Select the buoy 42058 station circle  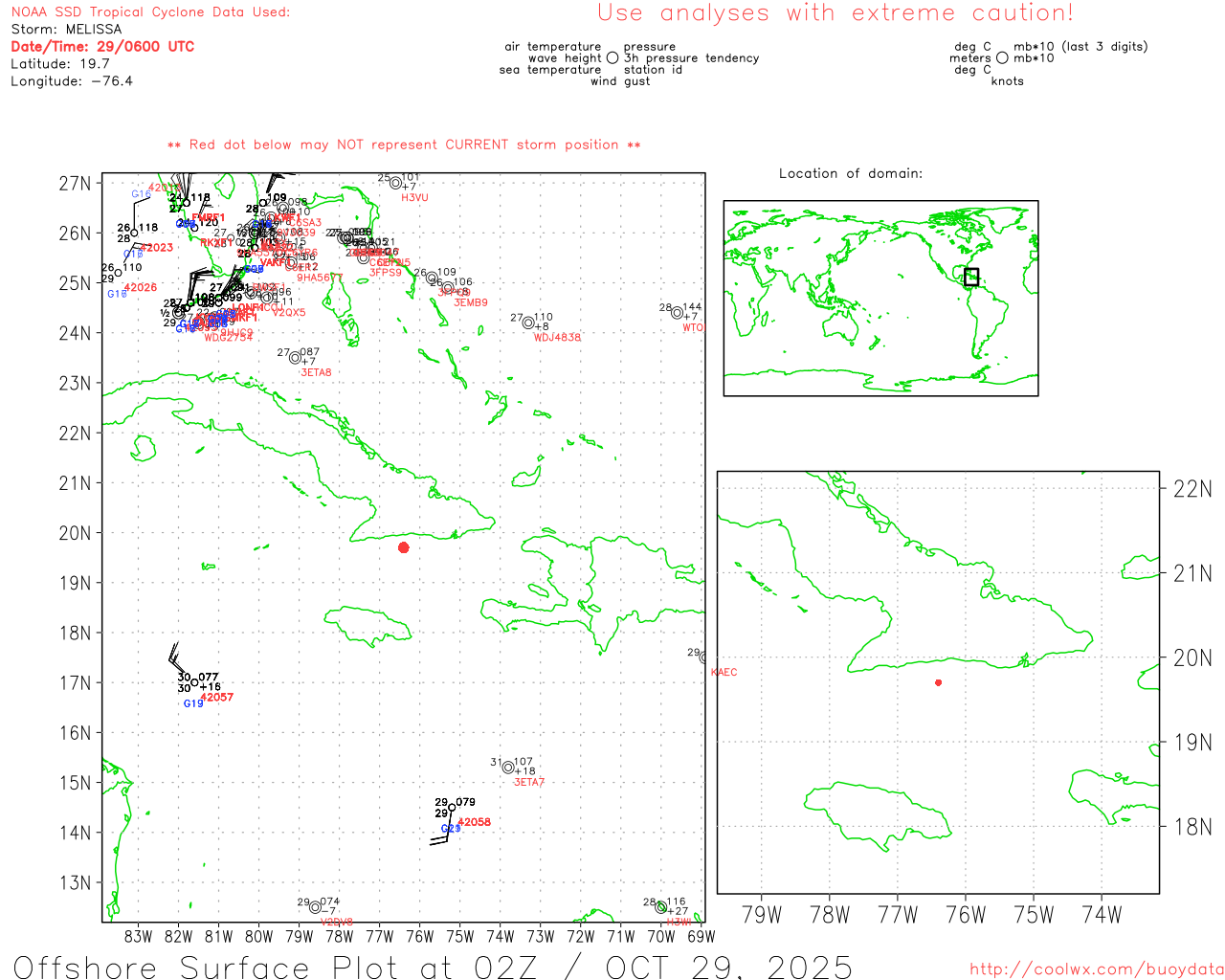(452, 808)
